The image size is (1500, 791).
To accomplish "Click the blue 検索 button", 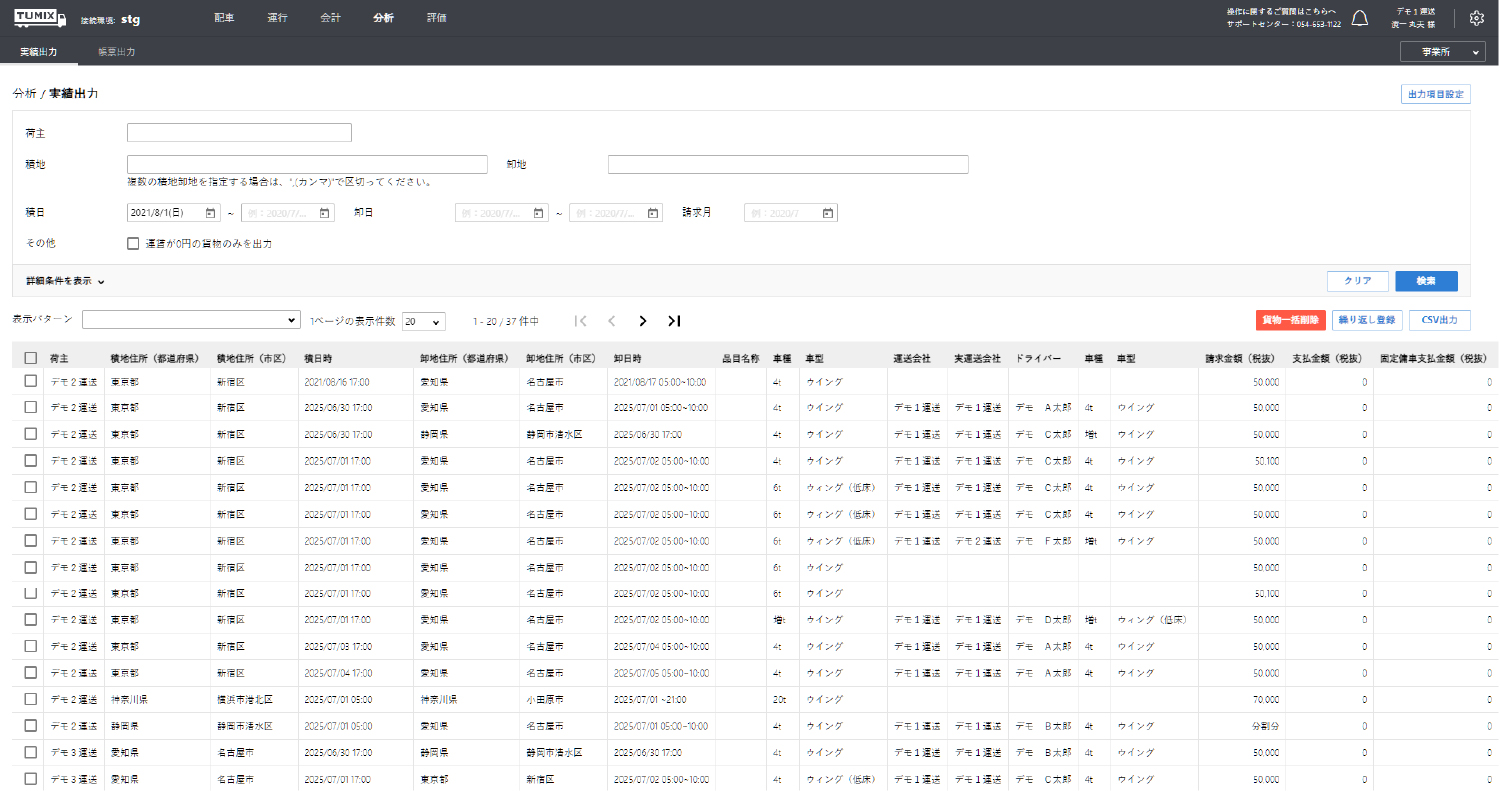I will pyautogui.click(x=1426, y=281).
